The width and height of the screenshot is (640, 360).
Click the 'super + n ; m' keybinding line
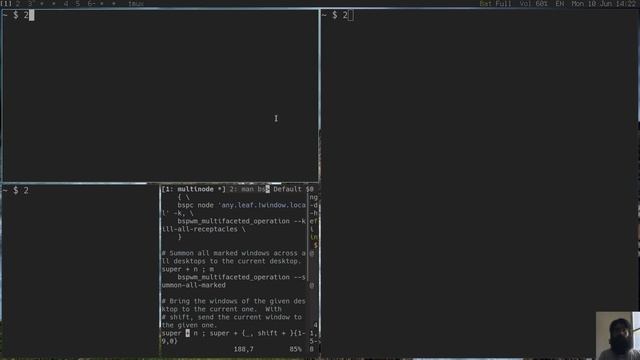point(188,269)
